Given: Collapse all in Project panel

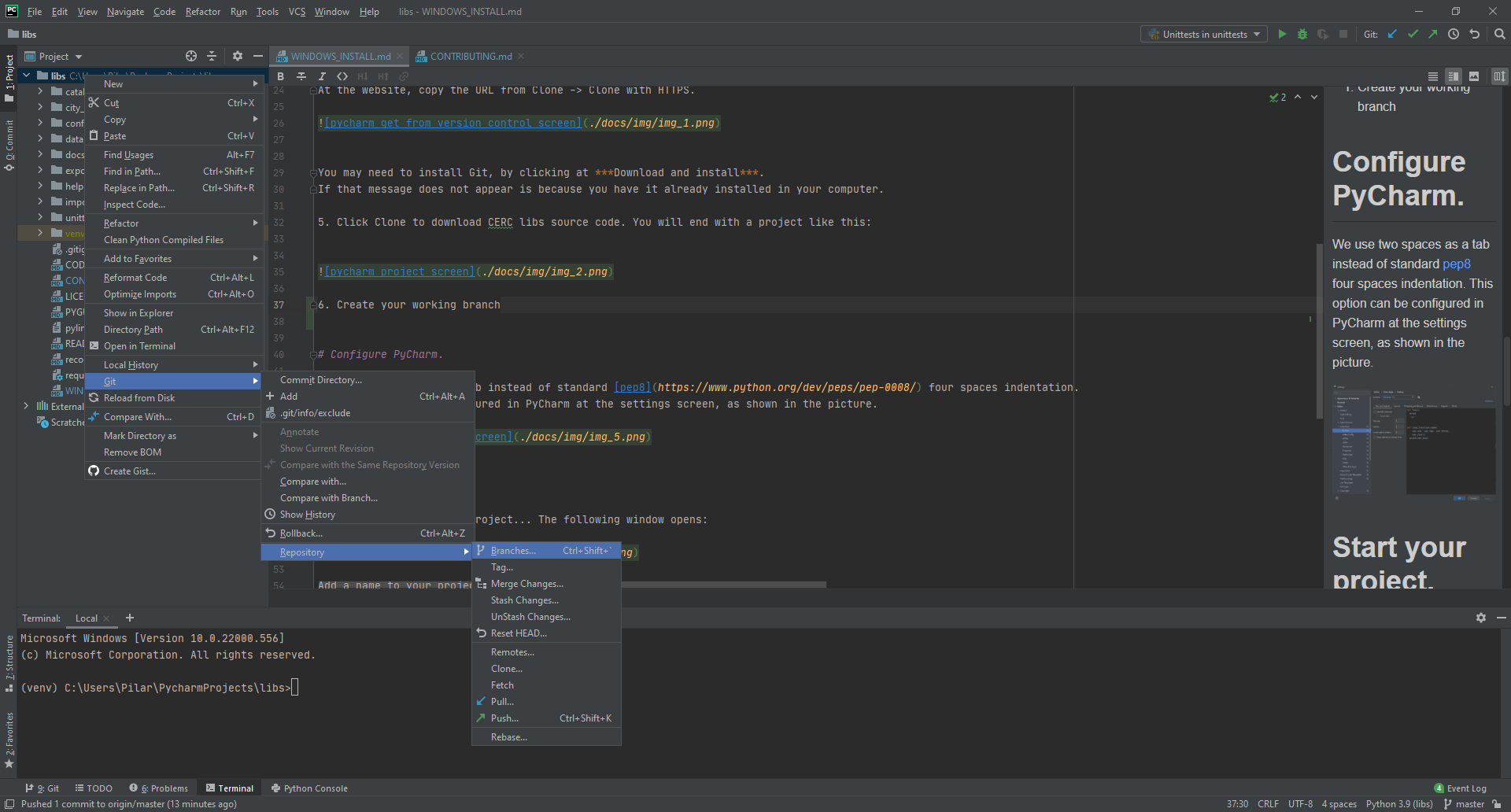Looking at the screenshot, I should [212, 56].
